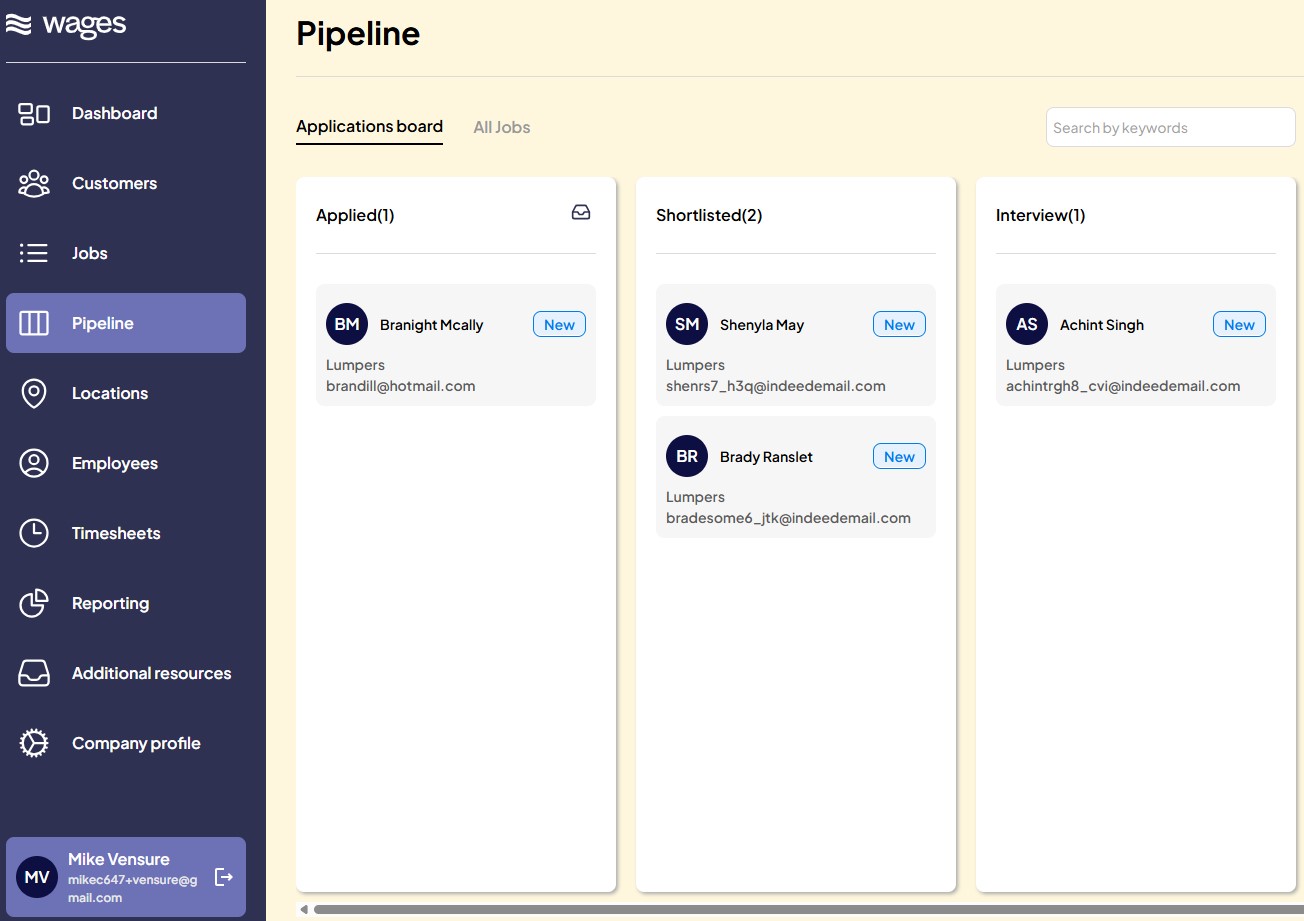Click the Customers people icon

coord(34,184)
